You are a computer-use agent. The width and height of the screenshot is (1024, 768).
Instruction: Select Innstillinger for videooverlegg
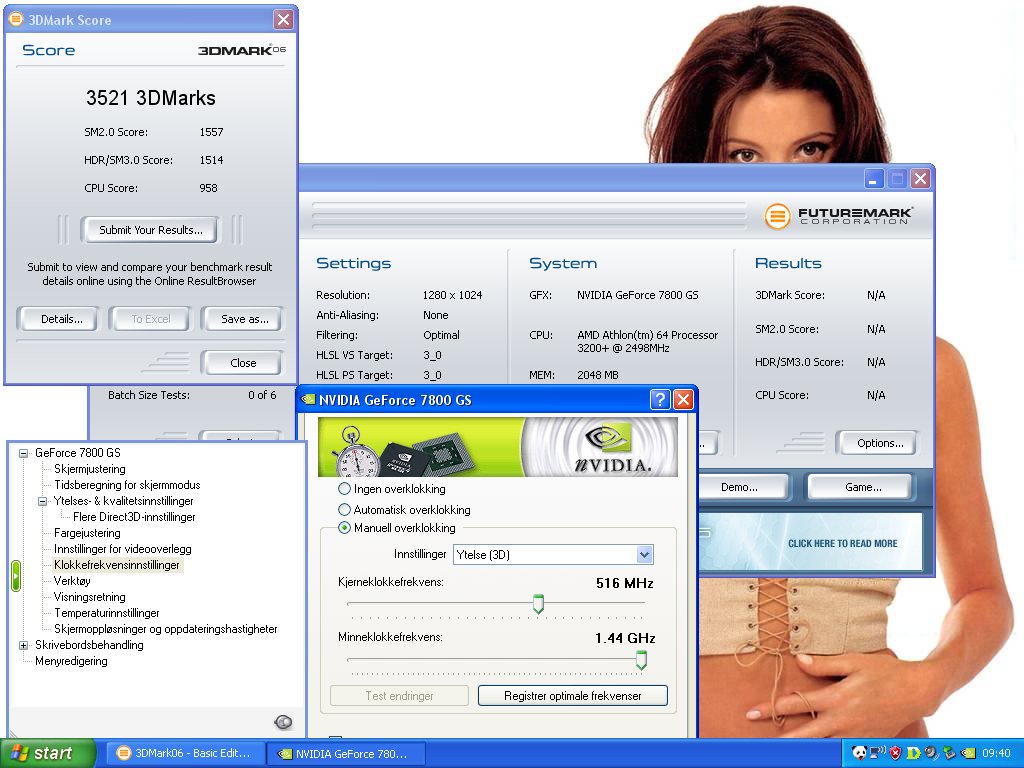pyautogui.click(x=123, y=549)
